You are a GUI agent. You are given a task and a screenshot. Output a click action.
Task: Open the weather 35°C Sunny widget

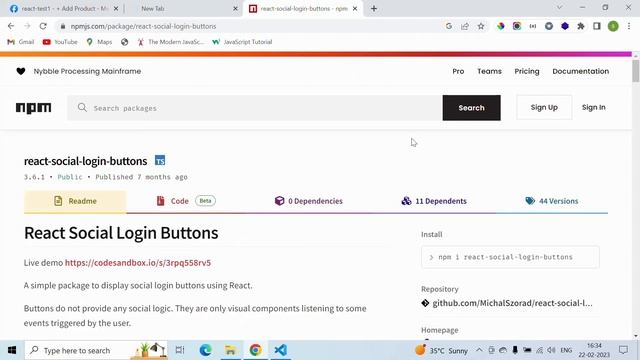441,350
